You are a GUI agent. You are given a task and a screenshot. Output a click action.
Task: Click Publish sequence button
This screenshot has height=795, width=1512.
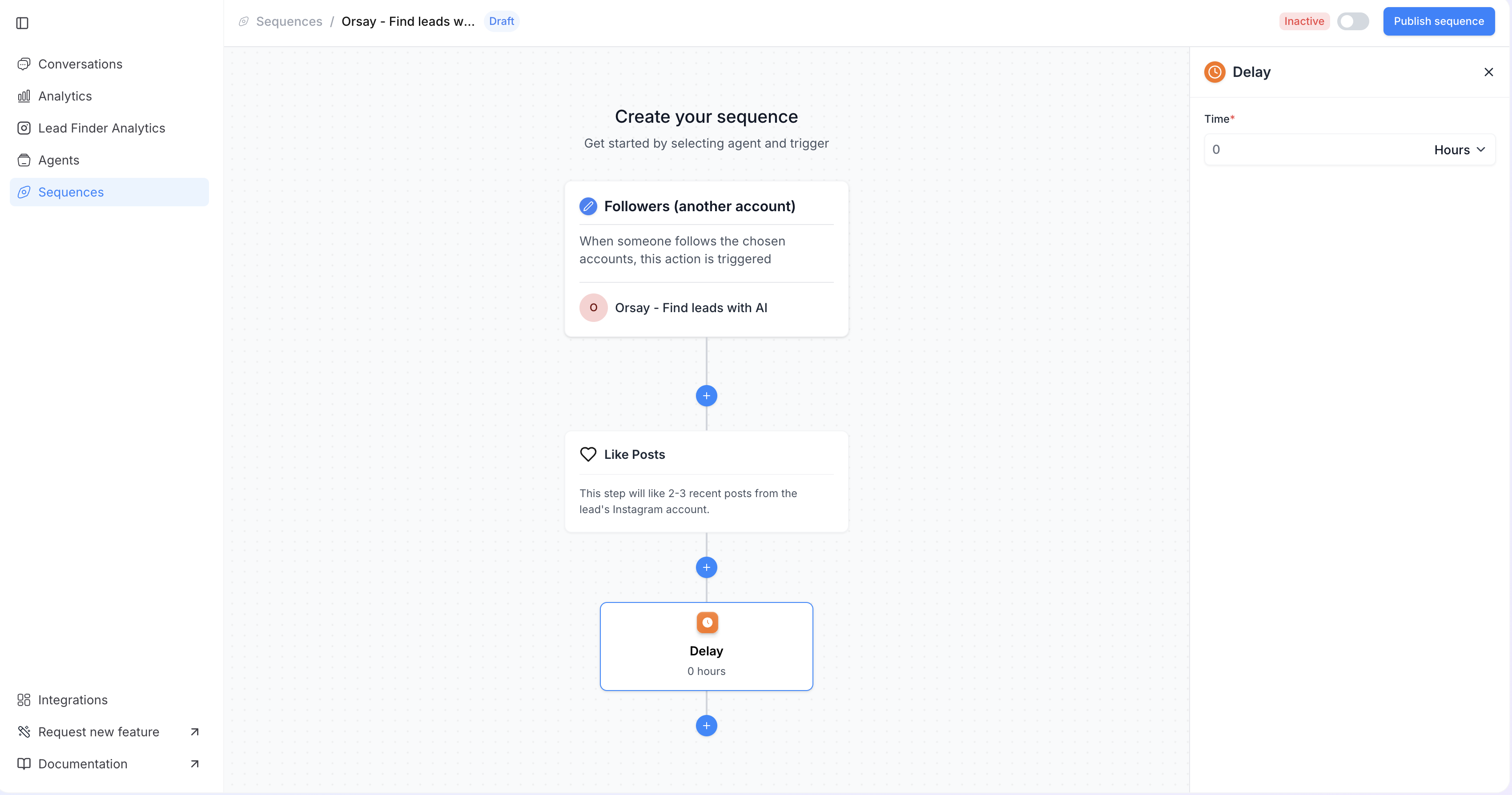(x=1438, y=21)
